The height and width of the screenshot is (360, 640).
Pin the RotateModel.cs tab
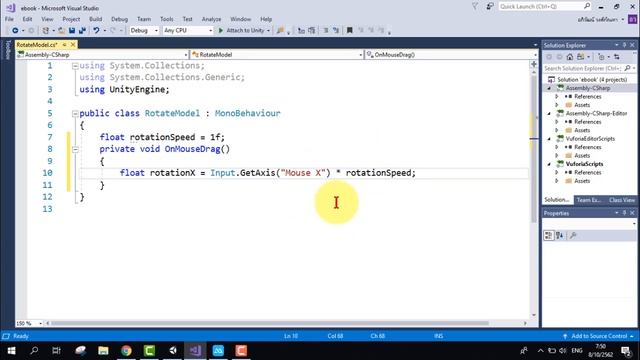coord(64,44)
